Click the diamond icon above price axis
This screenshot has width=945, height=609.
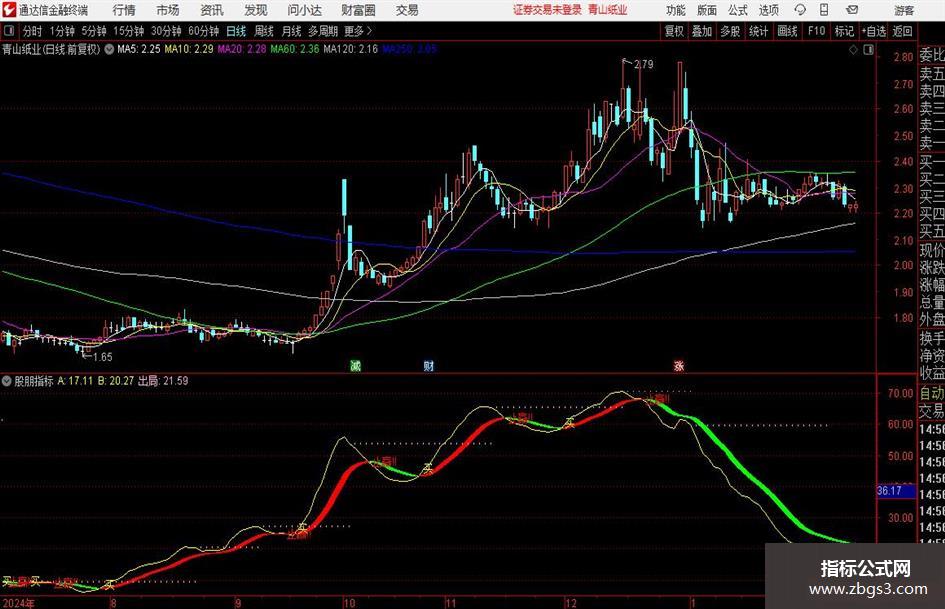point(853,49)
